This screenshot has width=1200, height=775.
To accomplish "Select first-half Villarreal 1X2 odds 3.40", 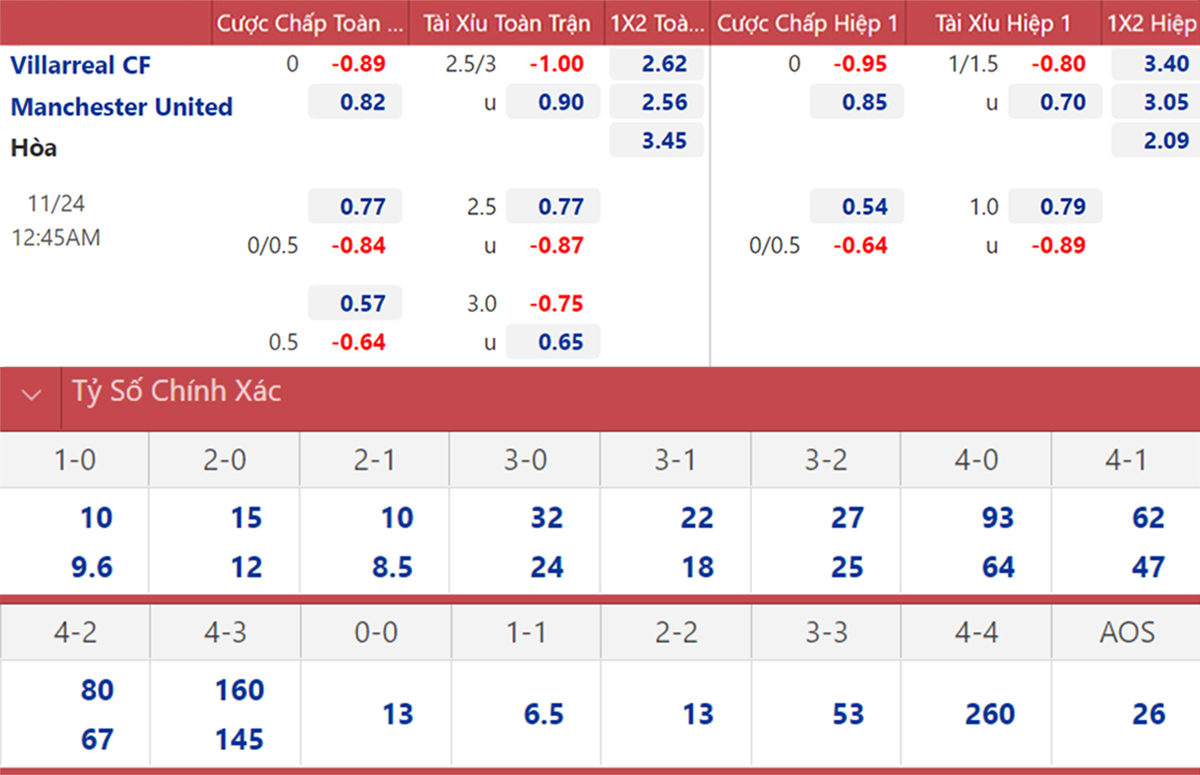I will (x=1156, y=64).
